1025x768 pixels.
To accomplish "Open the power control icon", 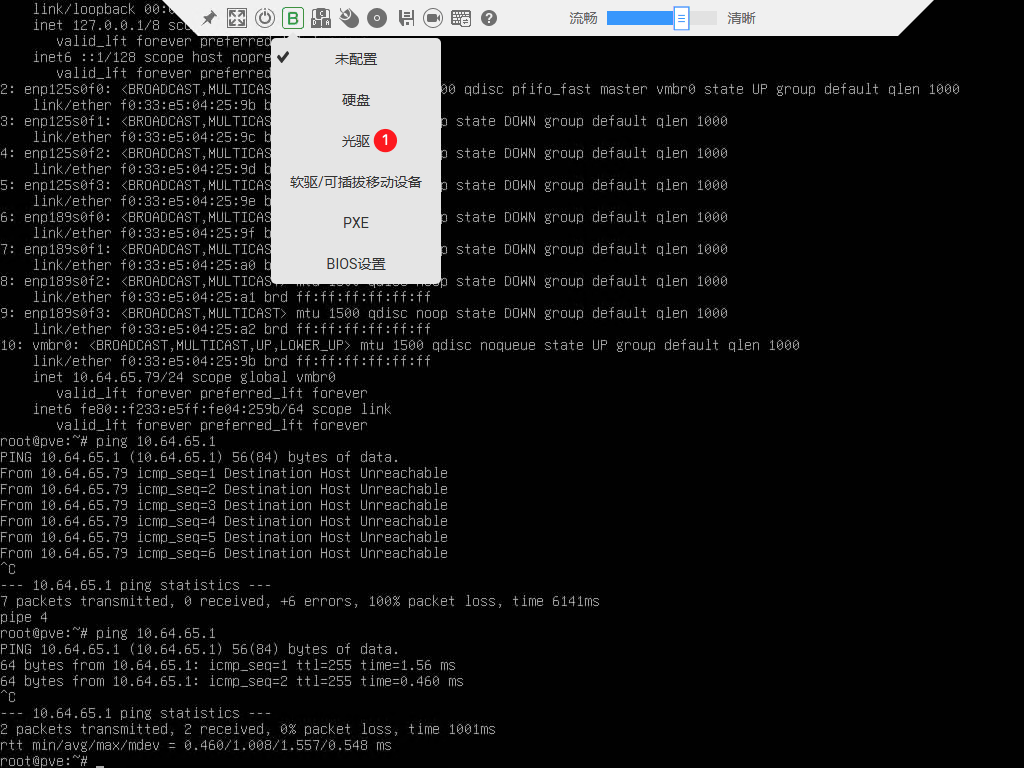I will [264, 17].
